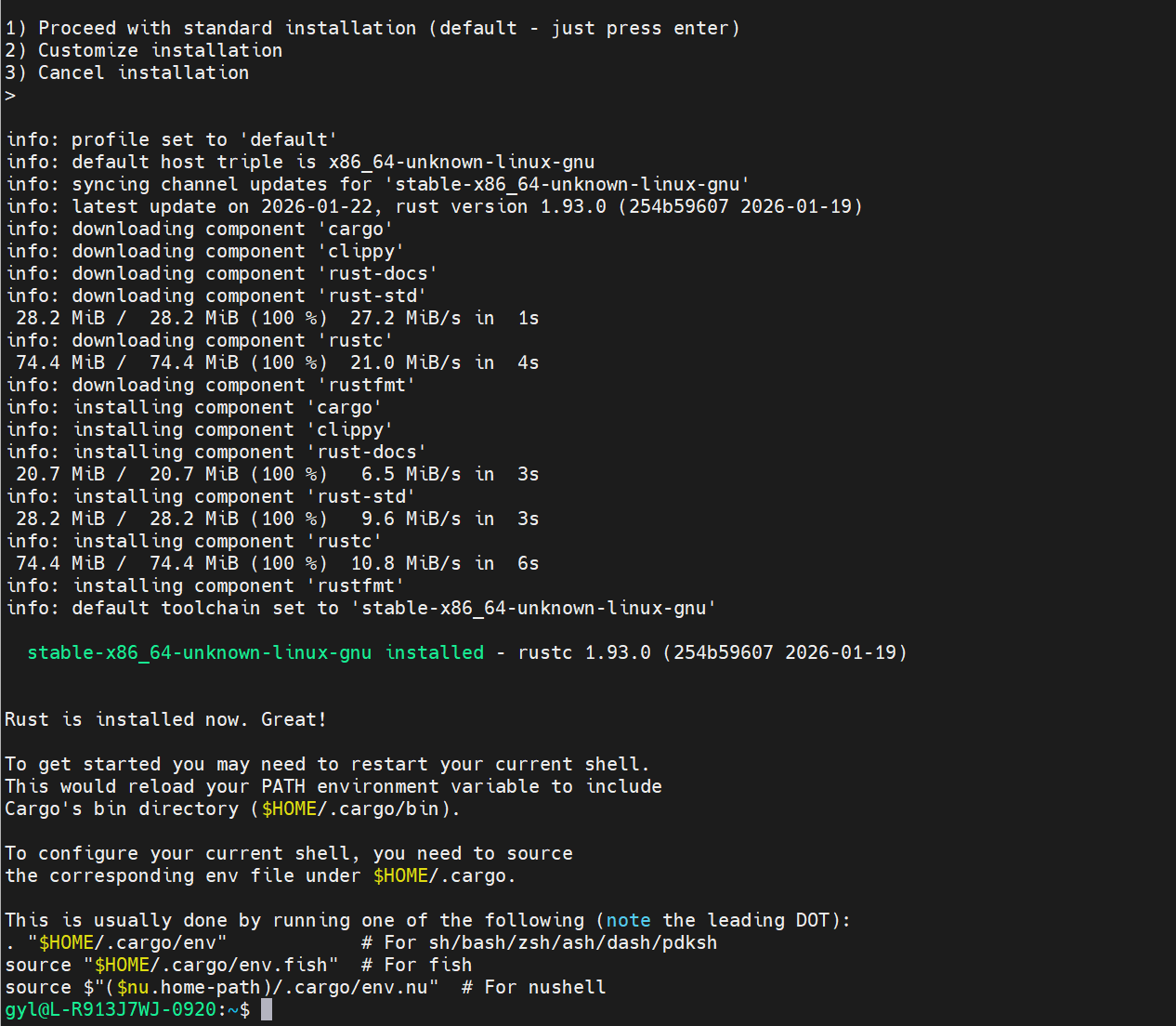Click the 'Cancel installation' option line

click(x=126, y=72)
